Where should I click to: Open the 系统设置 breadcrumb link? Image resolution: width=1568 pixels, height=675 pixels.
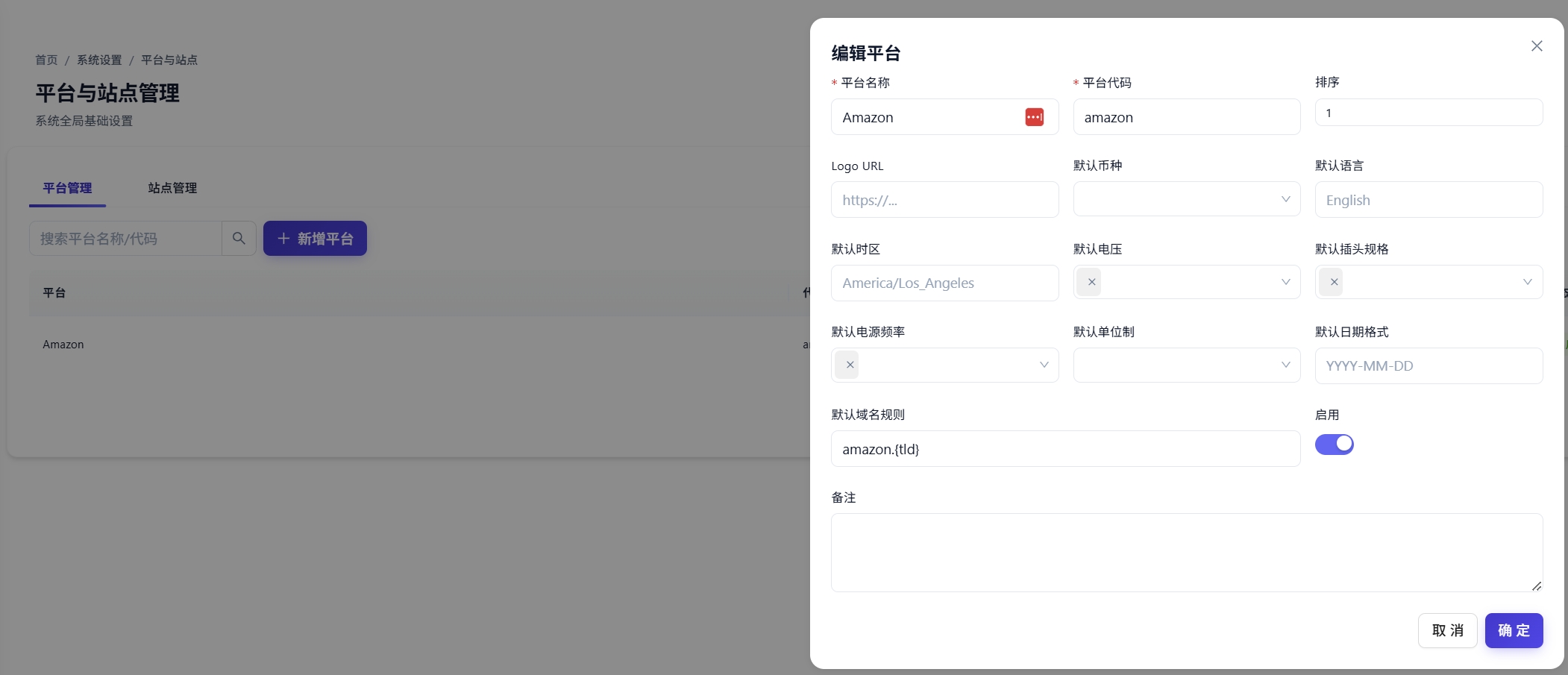pos(99,60)
